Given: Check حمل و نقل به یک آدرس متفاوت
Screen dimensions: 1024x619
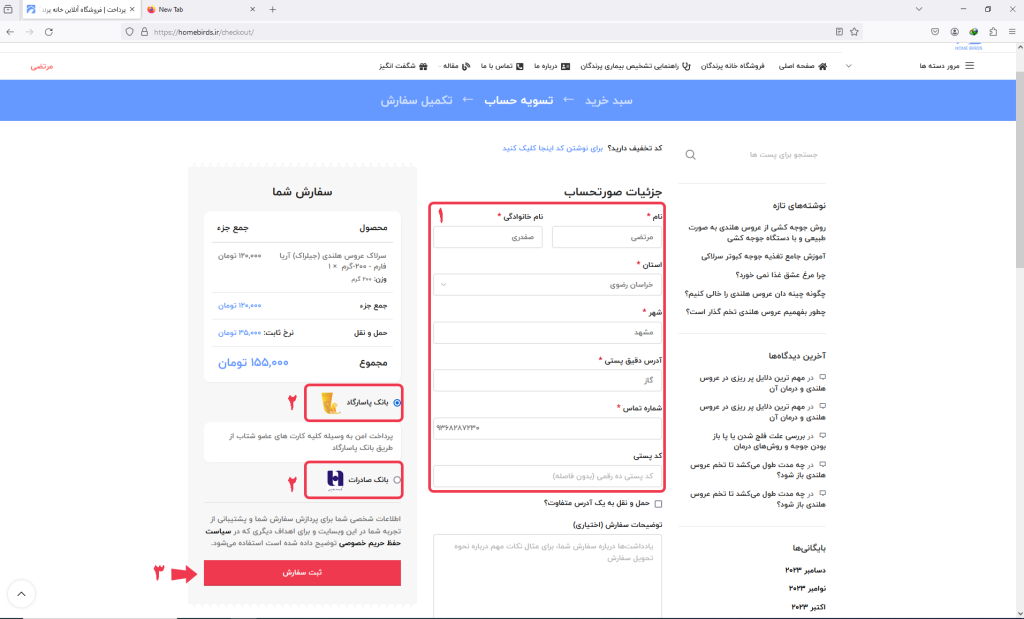Looking at the screenshot, I should [658, 503].
